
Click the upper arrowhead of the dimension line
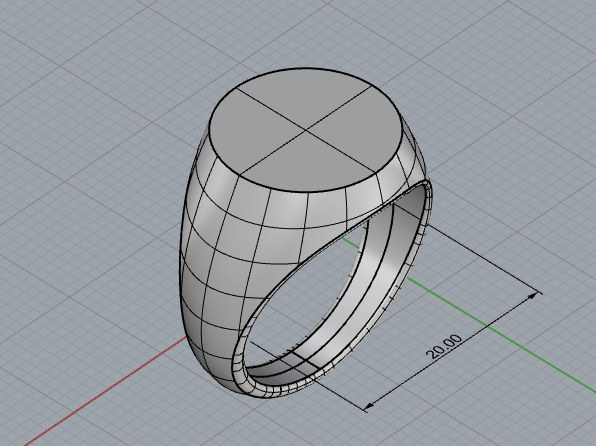(534, 295)
